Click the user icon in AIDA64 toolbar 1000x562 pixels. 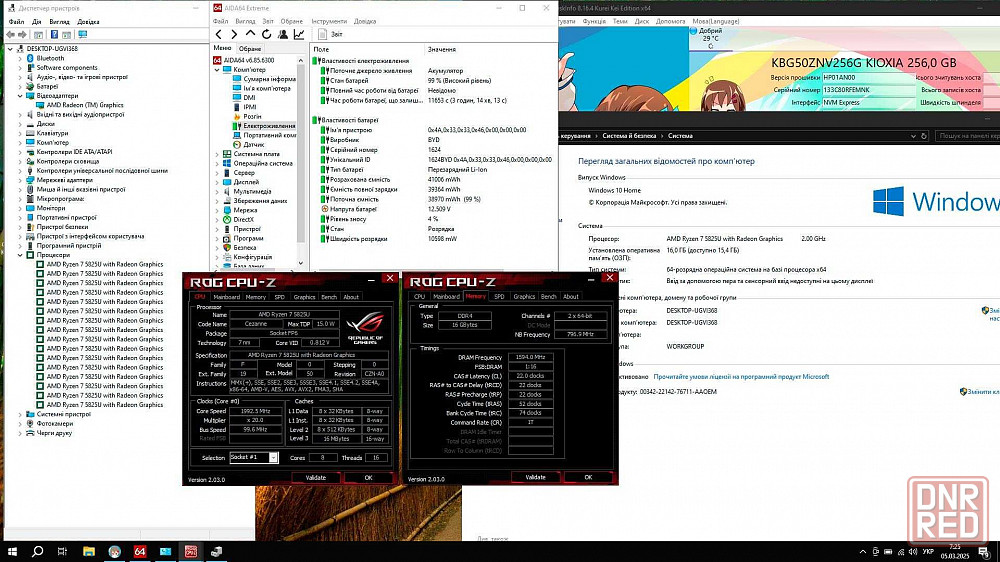(x=283, y=34)
